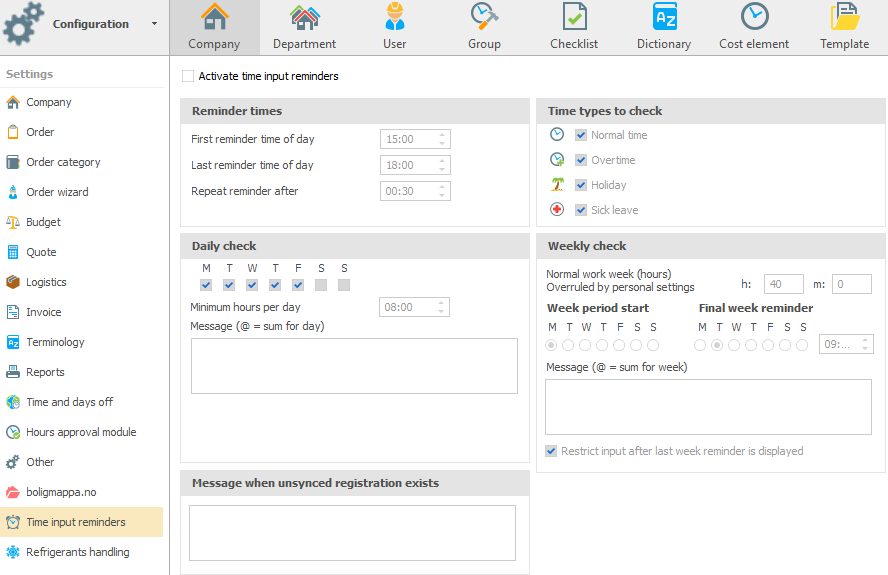Click the Order category icon in sidebar
This screenshot has height=575, width=888.
pos(13,162)
